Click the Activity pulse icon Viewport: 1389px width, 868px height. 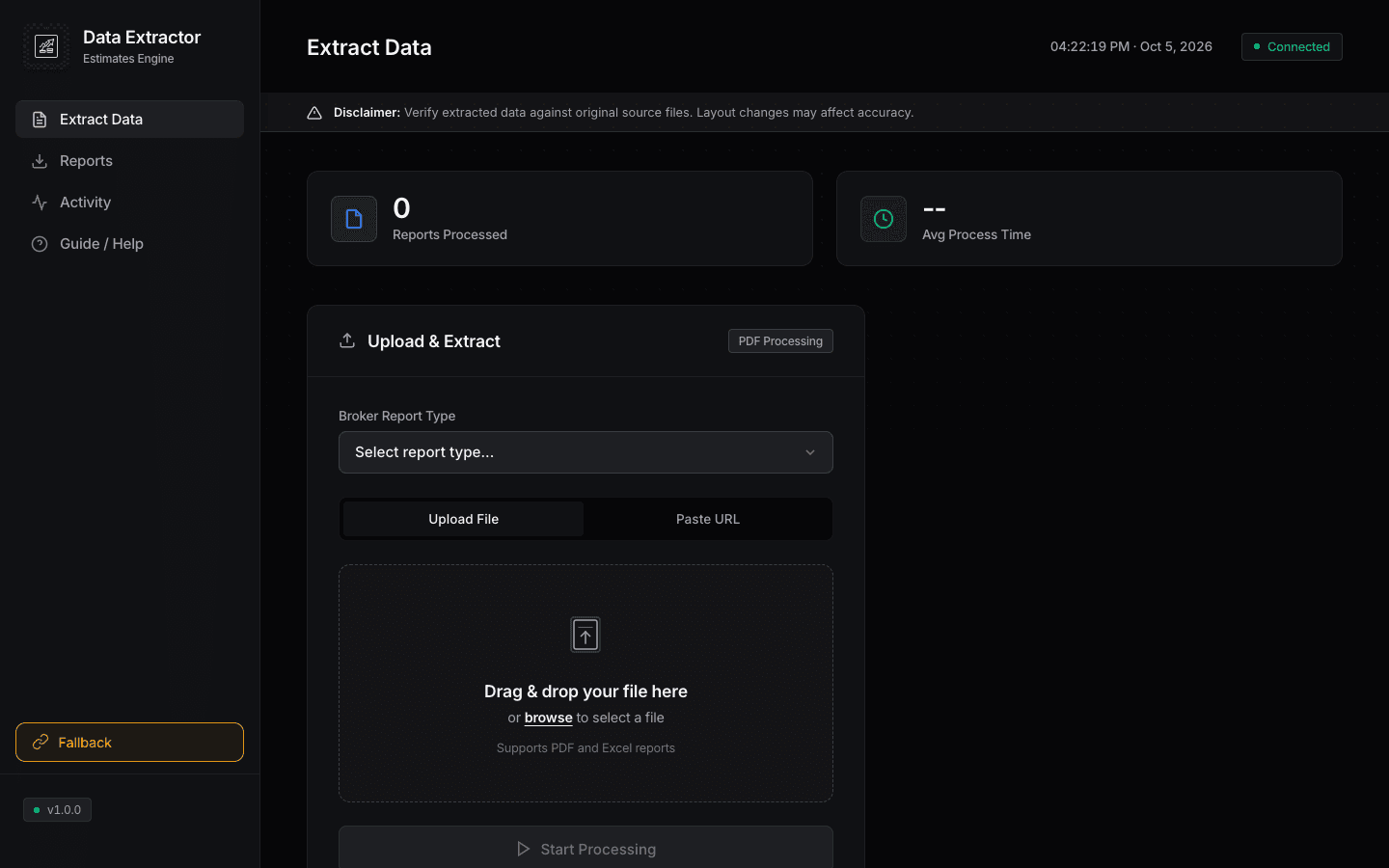pos(40,203)
